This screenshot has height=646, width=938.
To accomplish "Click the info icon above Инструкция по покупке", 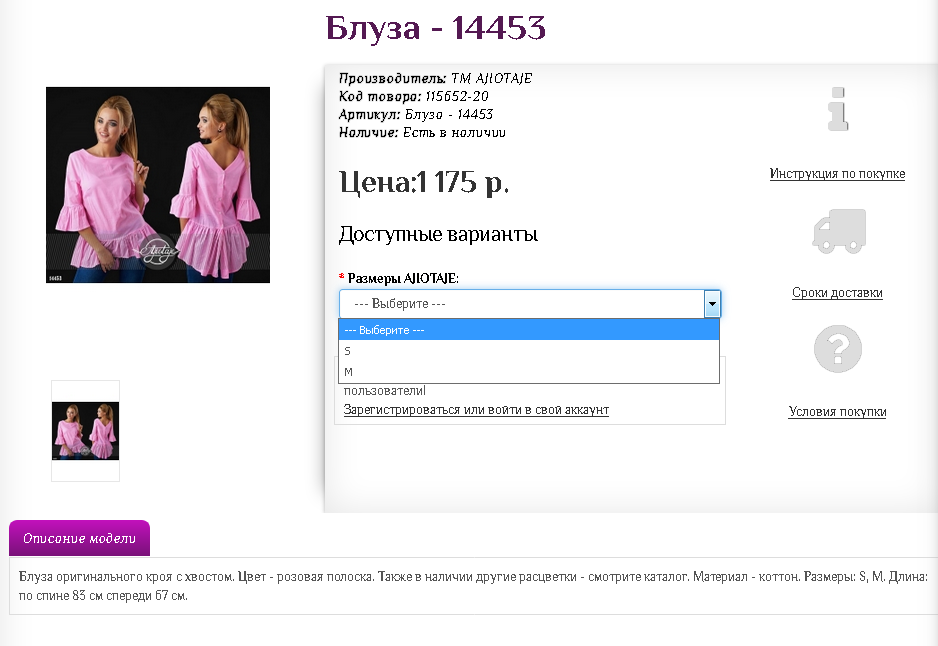I will 838,109.
